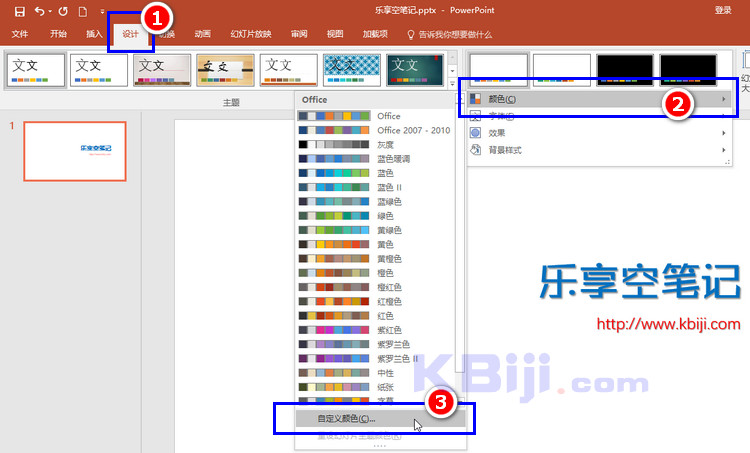Select the wood-textured theme thumbnail

pos(225,70)
